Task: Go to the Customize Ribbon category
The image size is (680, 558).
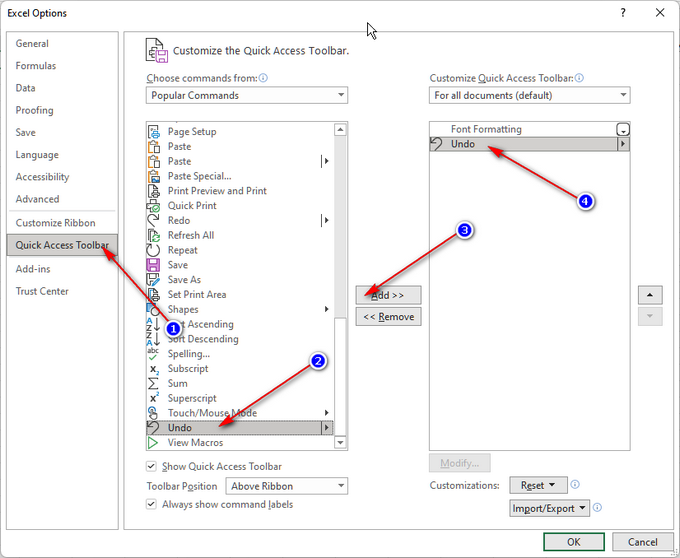Action: (56, 223)
